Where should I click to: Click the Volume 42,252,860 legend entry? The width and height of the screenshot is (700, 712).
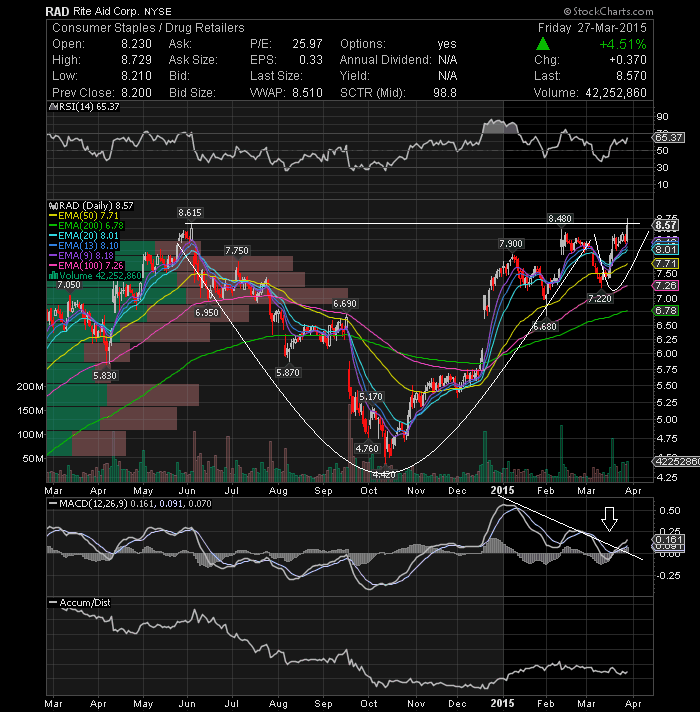click(x=95, y=276)
